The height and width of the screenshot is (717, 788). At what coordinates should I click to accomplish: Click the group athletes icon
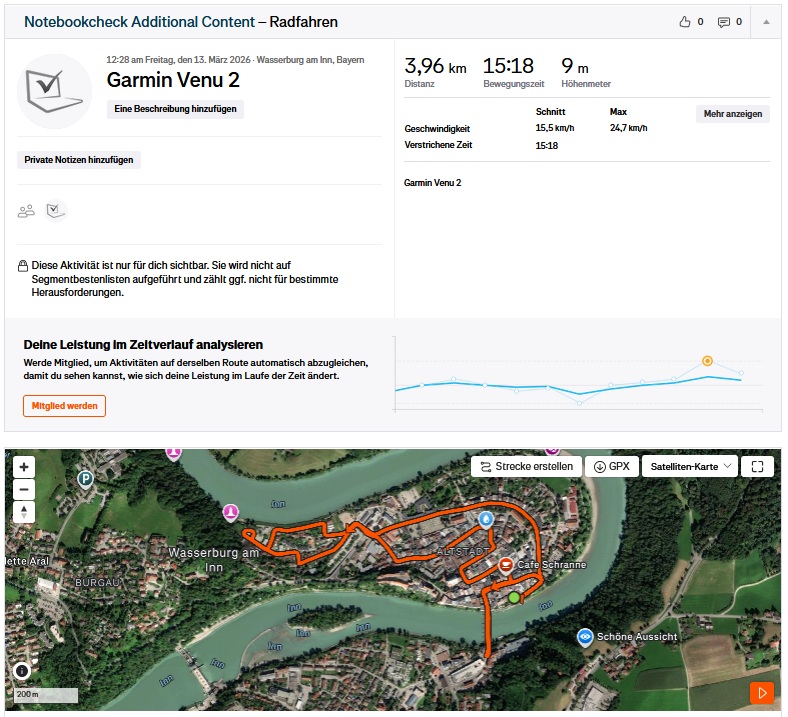[x=27, y=210]
